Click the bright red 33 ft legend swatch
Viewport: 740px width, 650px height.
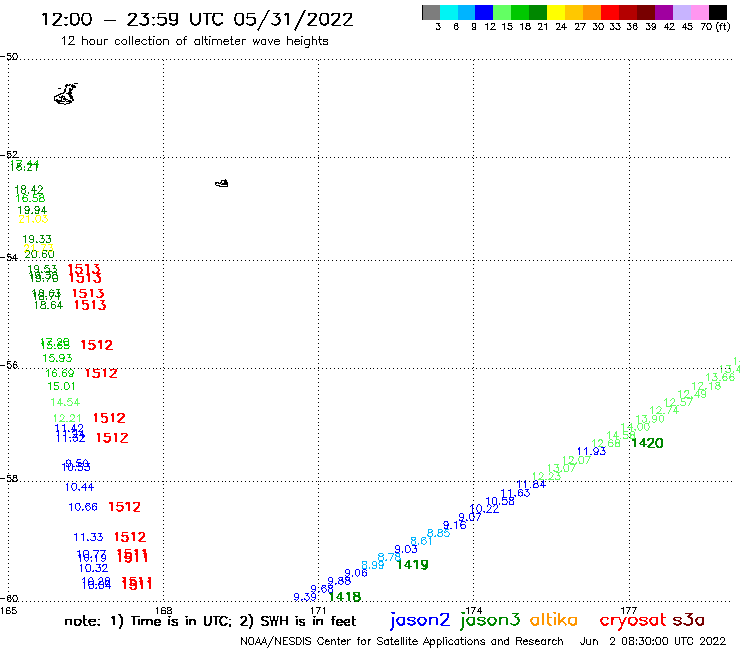point(610,12)
